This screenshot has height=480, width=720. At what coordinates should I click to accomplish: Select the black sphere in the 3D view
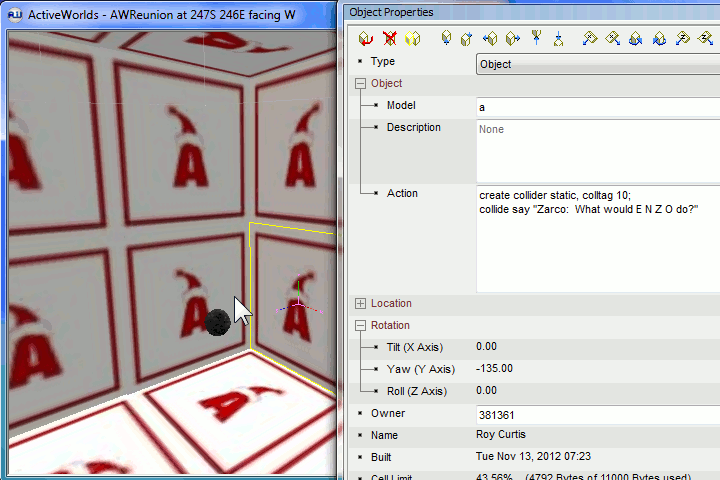click(x=217, y=322)
